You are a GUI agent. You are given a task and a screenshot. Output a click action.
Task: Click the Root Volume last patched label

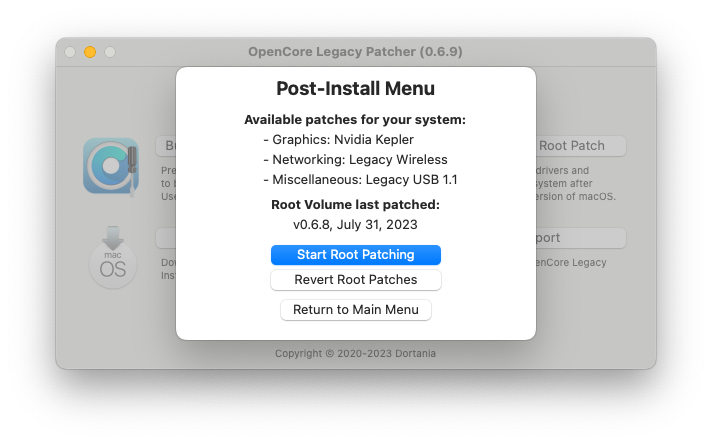pyautogui.click(x=355, y=205)
